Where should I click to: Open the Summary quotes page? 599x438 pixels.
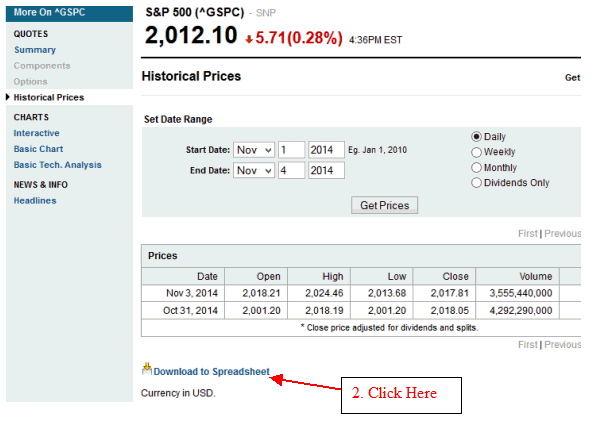click(x=35, y=50)
